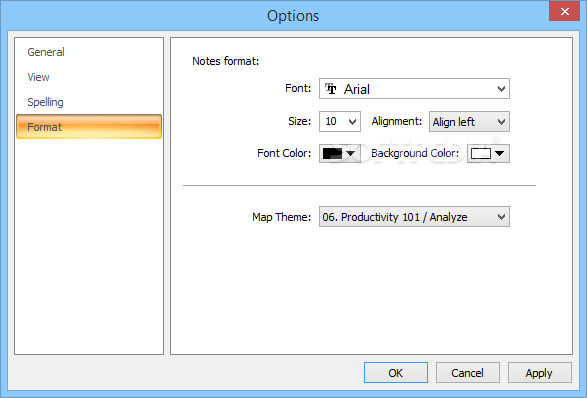Open the Font dropdown showing Arial
Viewport: 587px width, 398px height.
tap(414, 89)
